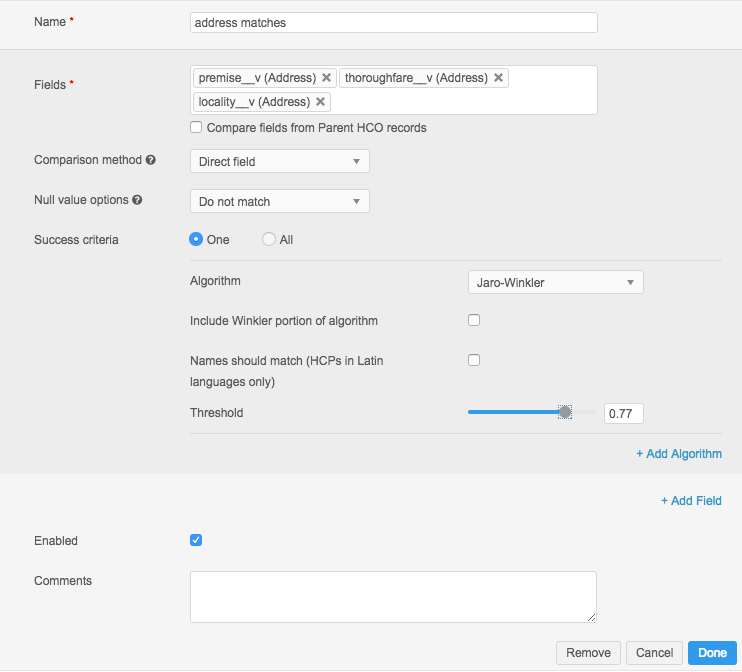Click the Comparison method help icon
This screenshot has width=742, height=672.
pyautogui.click(x=151, y=160)
